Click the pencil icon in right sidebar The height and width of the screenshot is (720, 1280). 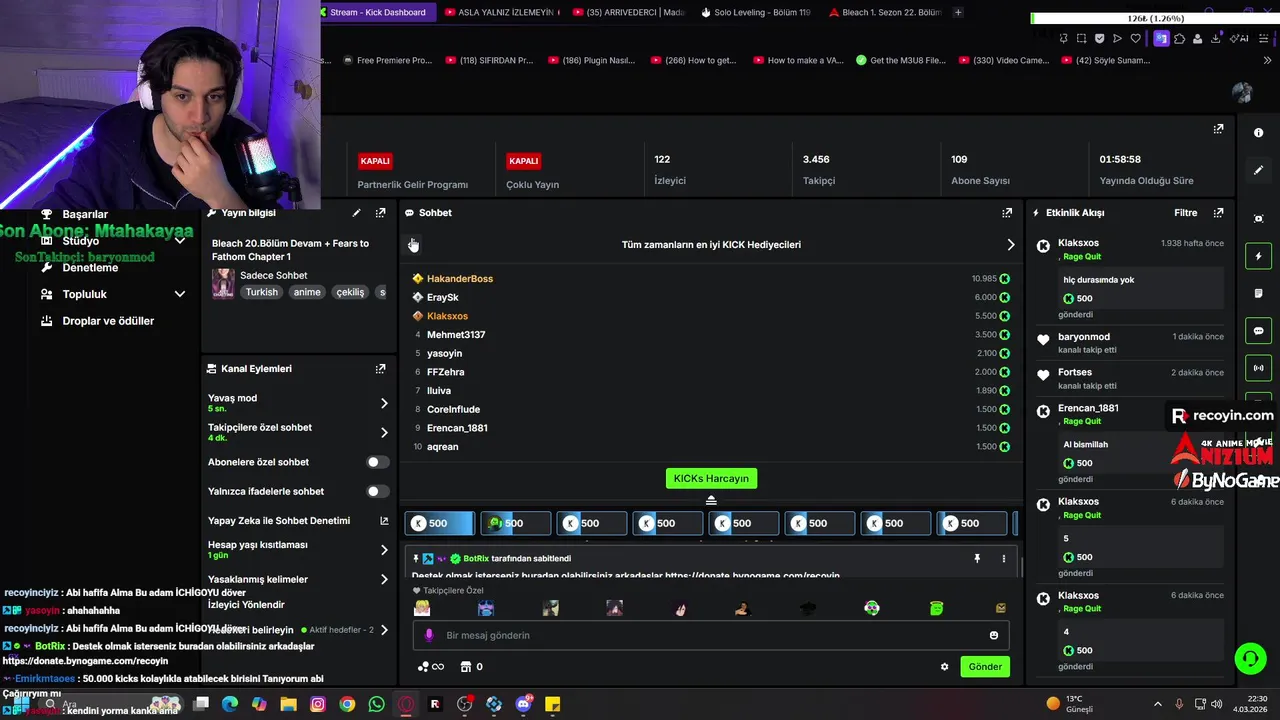[x=1258, y=170]
